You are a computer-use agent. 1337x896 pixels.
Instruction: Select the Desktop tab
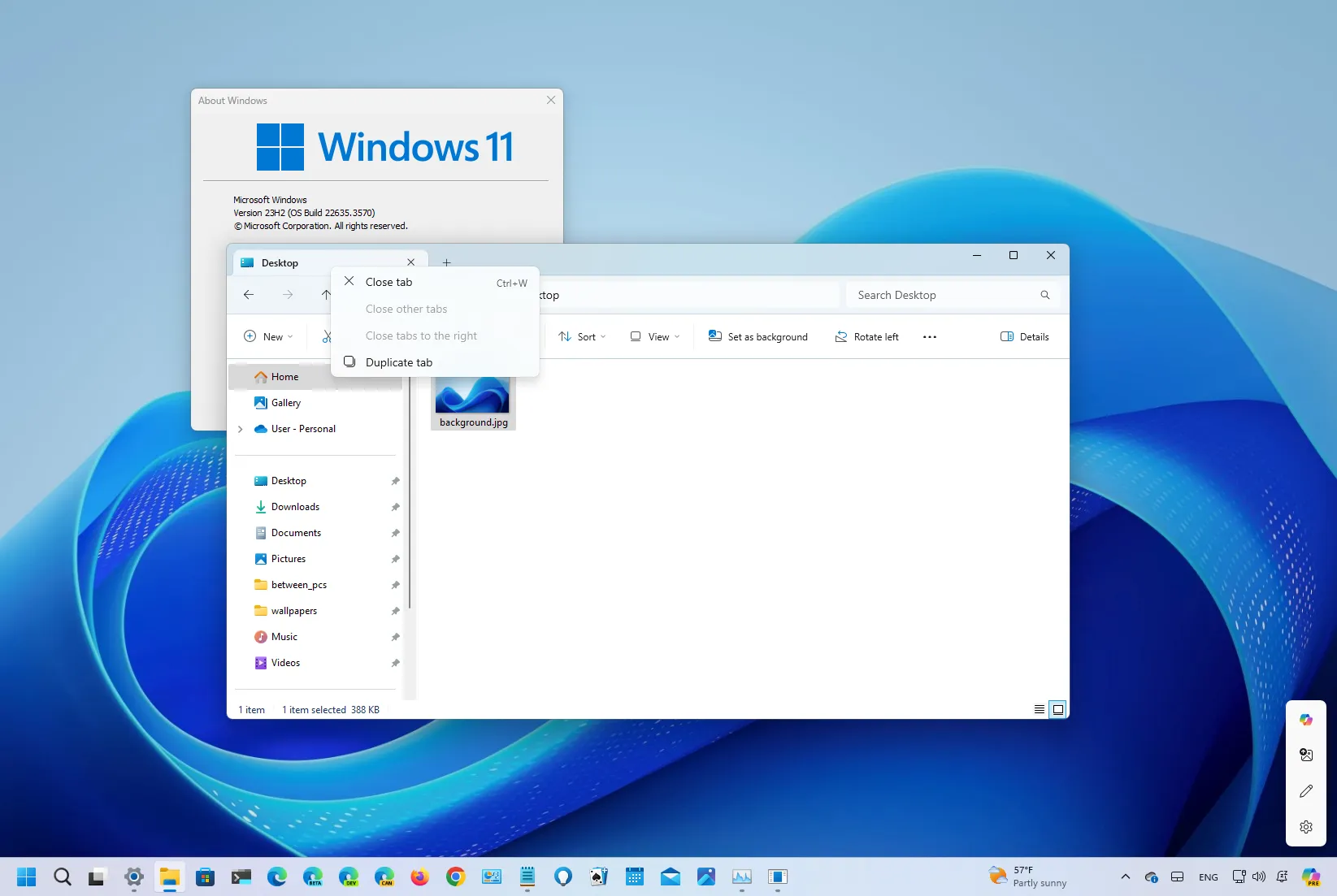tap(325, 262)
